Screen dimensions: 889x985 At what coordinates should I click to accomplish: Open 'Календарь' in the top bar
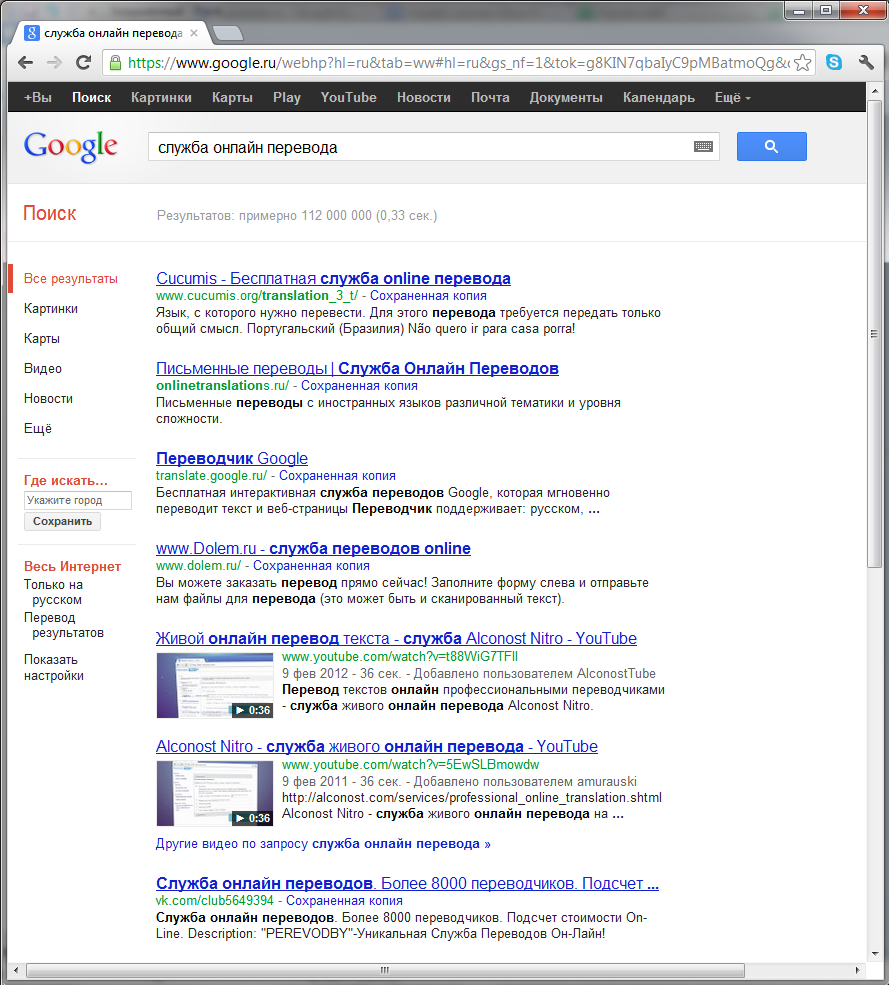tap(659, 97)
